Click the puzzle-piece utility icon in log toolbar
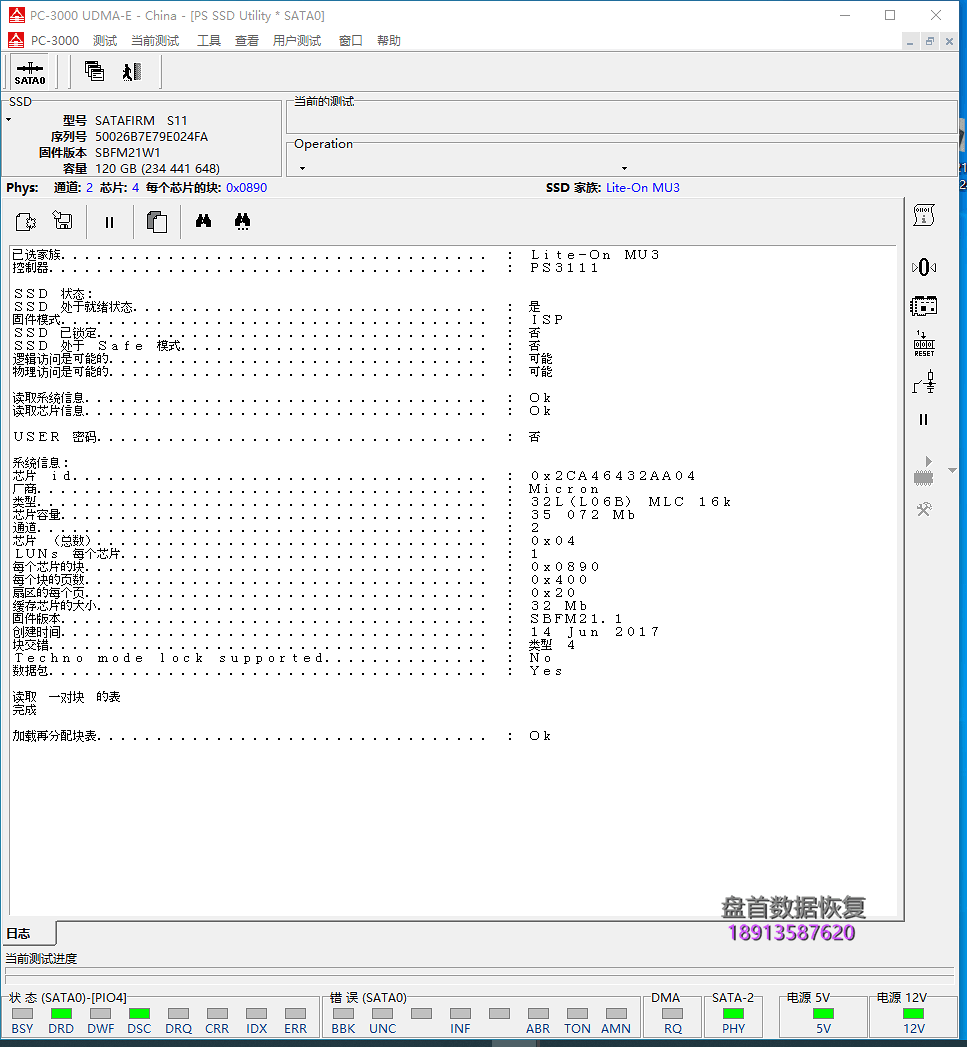Viewport: 967px width, 1047px height. (25, 221)
